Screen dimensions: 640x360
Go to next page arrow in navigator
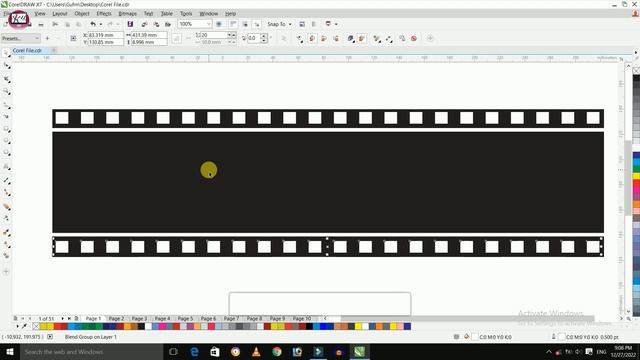[x=62, y=318]
